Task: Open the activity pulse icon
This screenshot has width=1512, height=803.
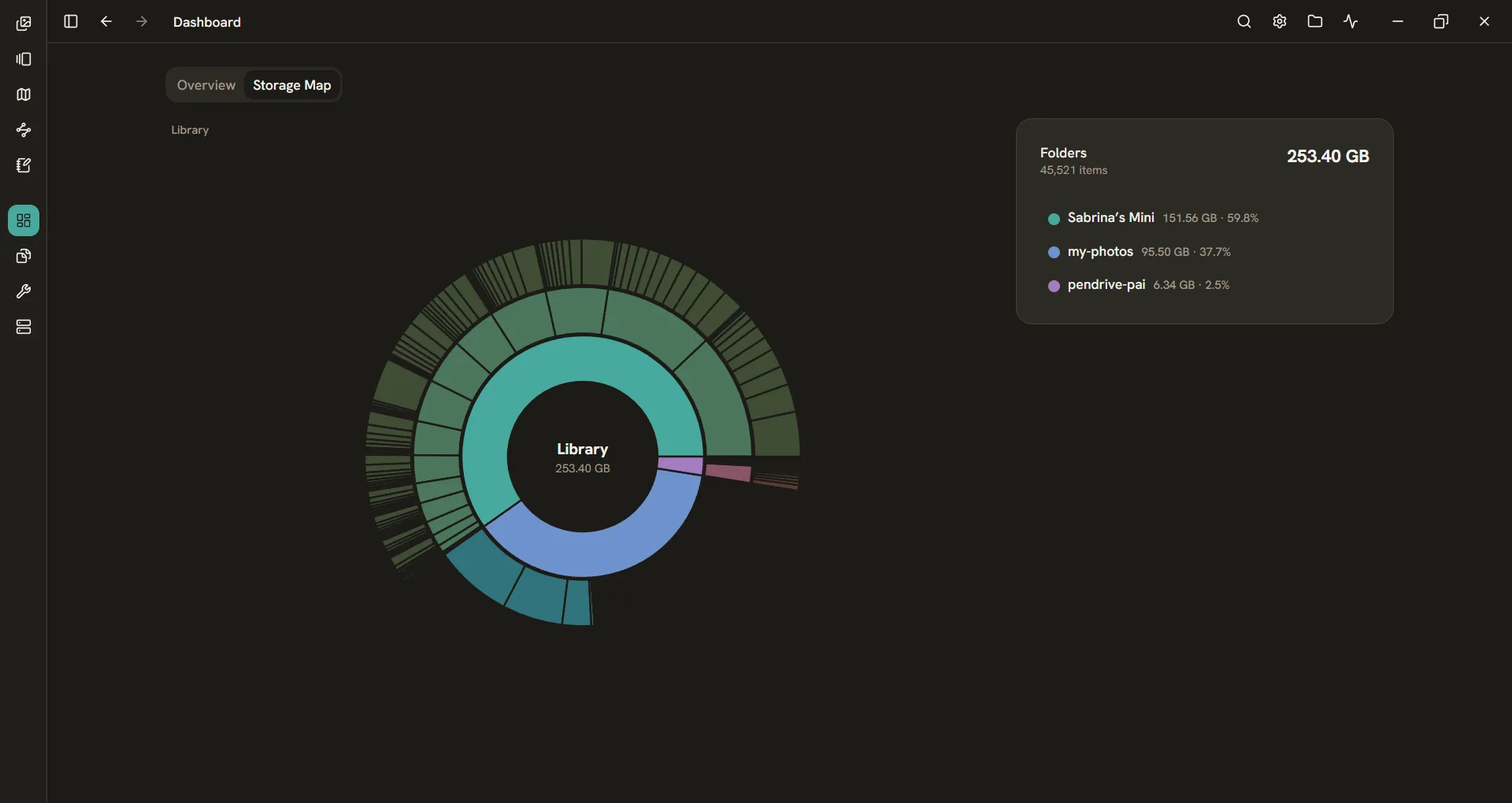Action: [x=1351, y=21]
